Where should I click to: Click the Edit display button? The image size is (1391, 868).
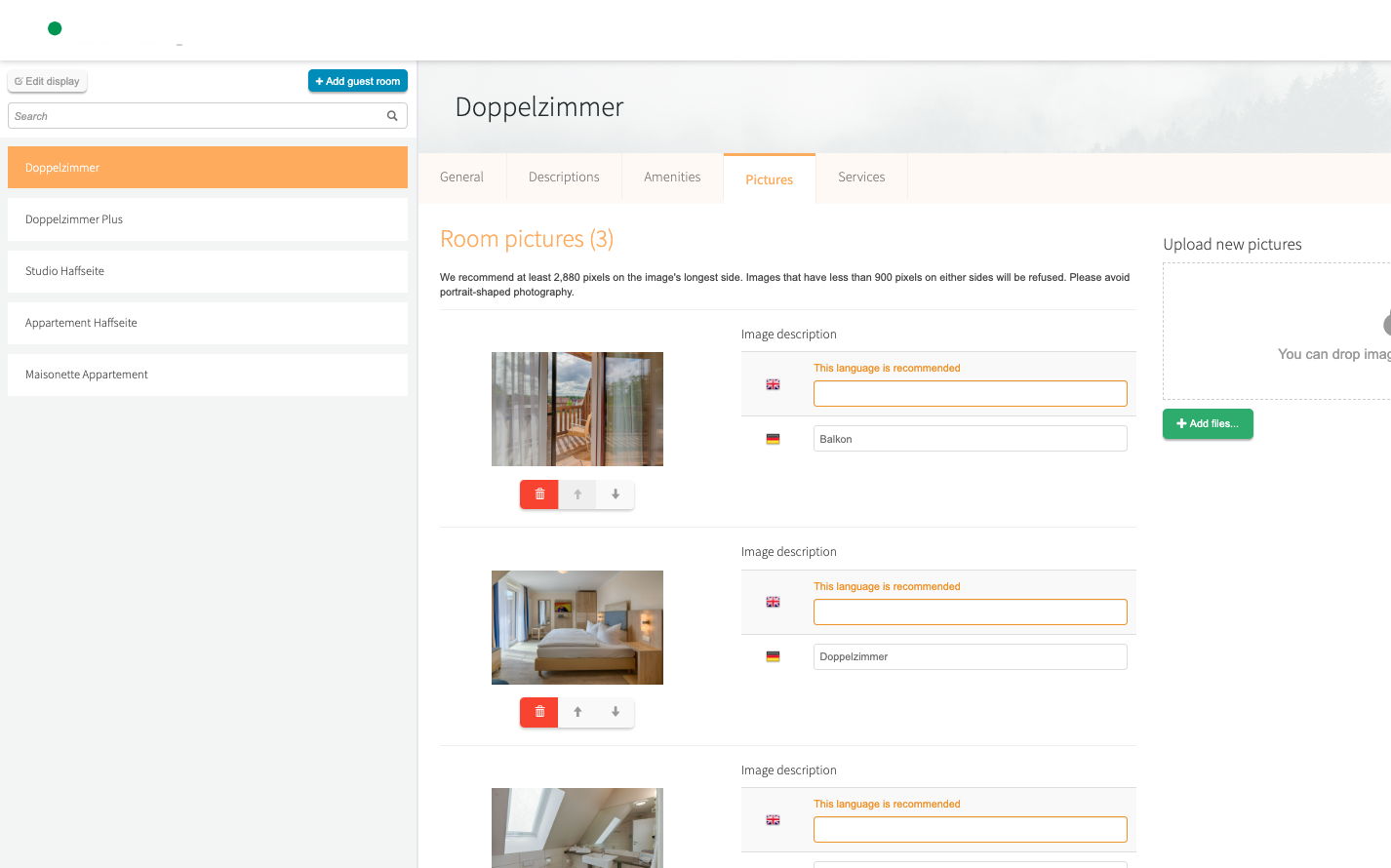(48, 81)
